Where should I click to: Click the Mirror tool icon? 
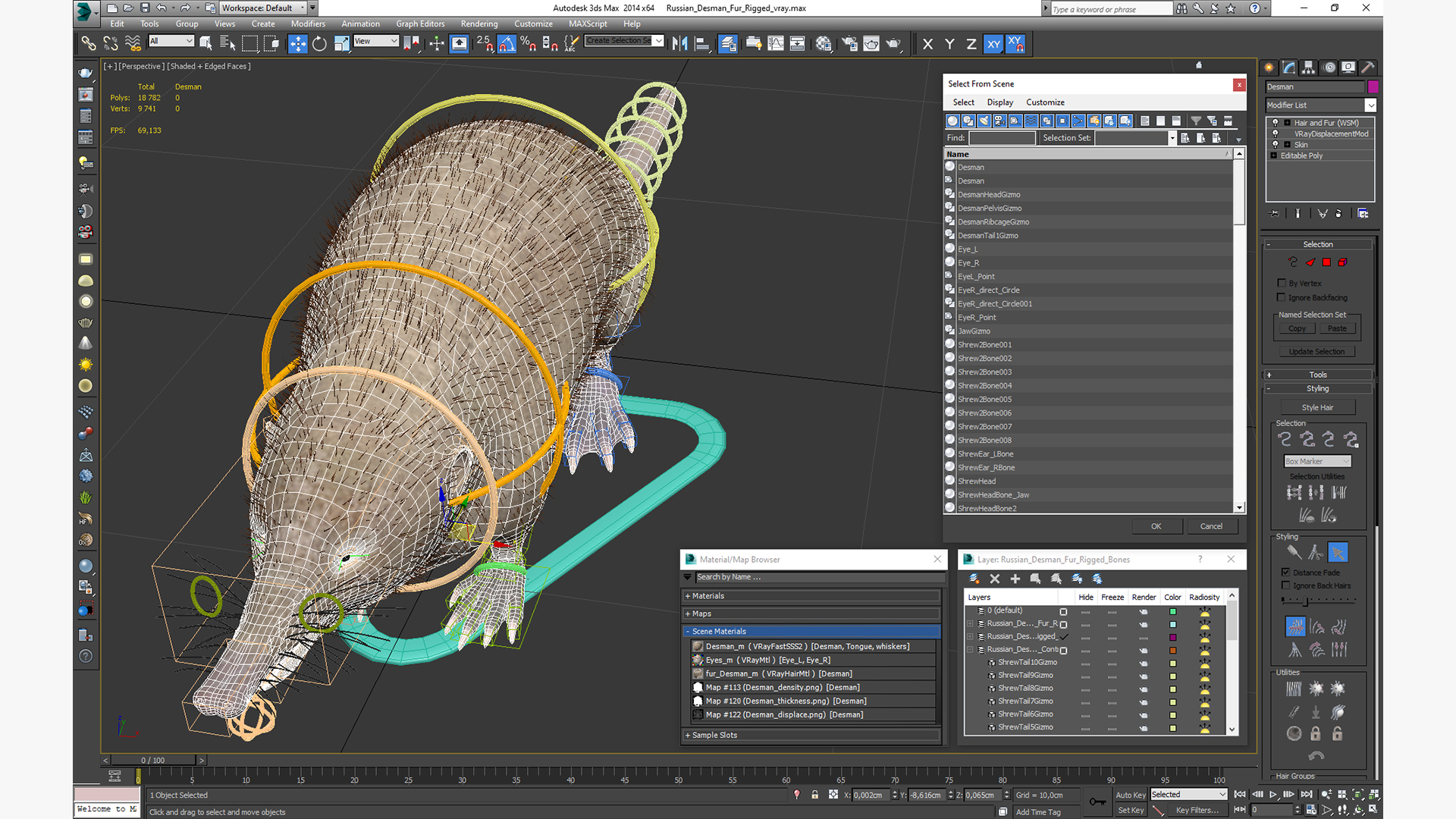679,44
